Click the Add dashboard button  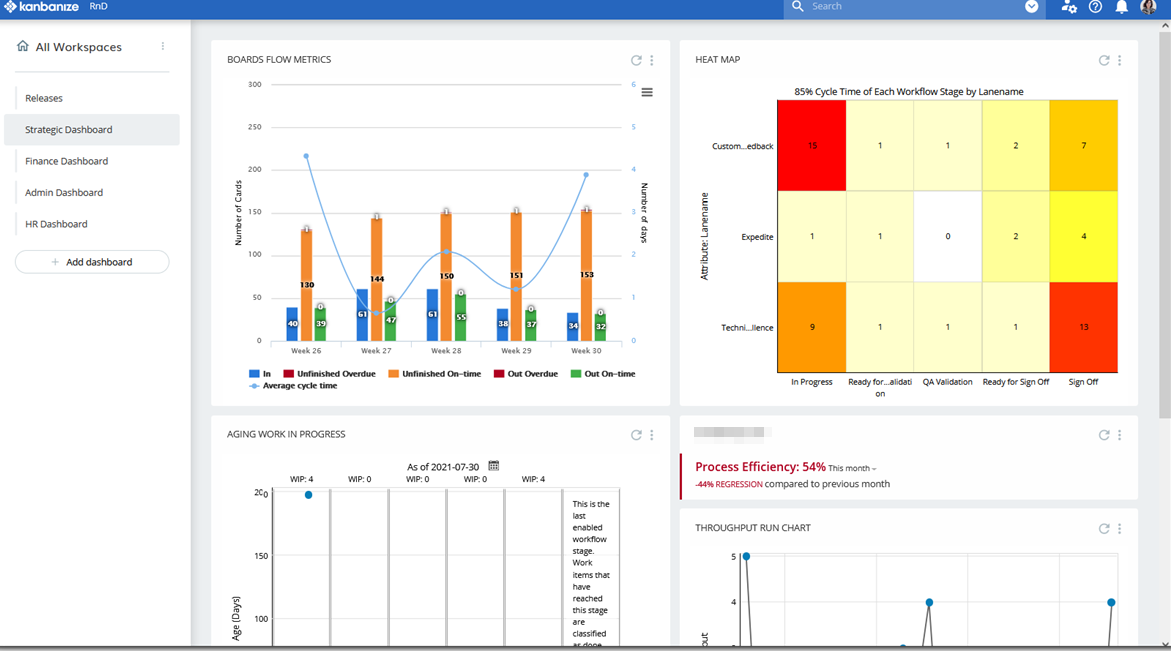[92, 261]
